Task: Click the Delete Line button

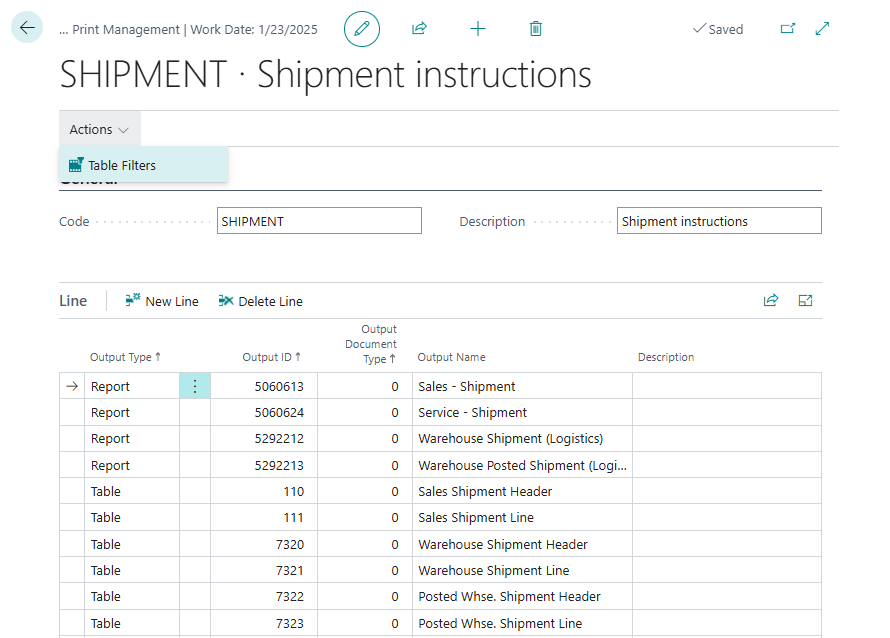Action: point(261,300)
